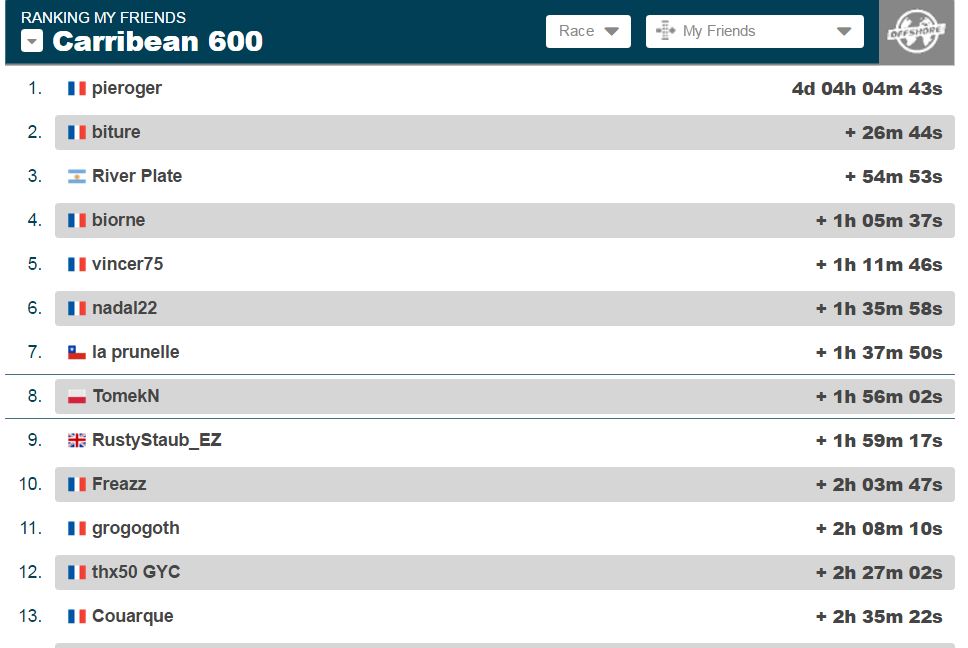Screen dimensions: 968x648
Task: Click the UK flag next to RustyStaub_EZ
Action: [77, 440]
